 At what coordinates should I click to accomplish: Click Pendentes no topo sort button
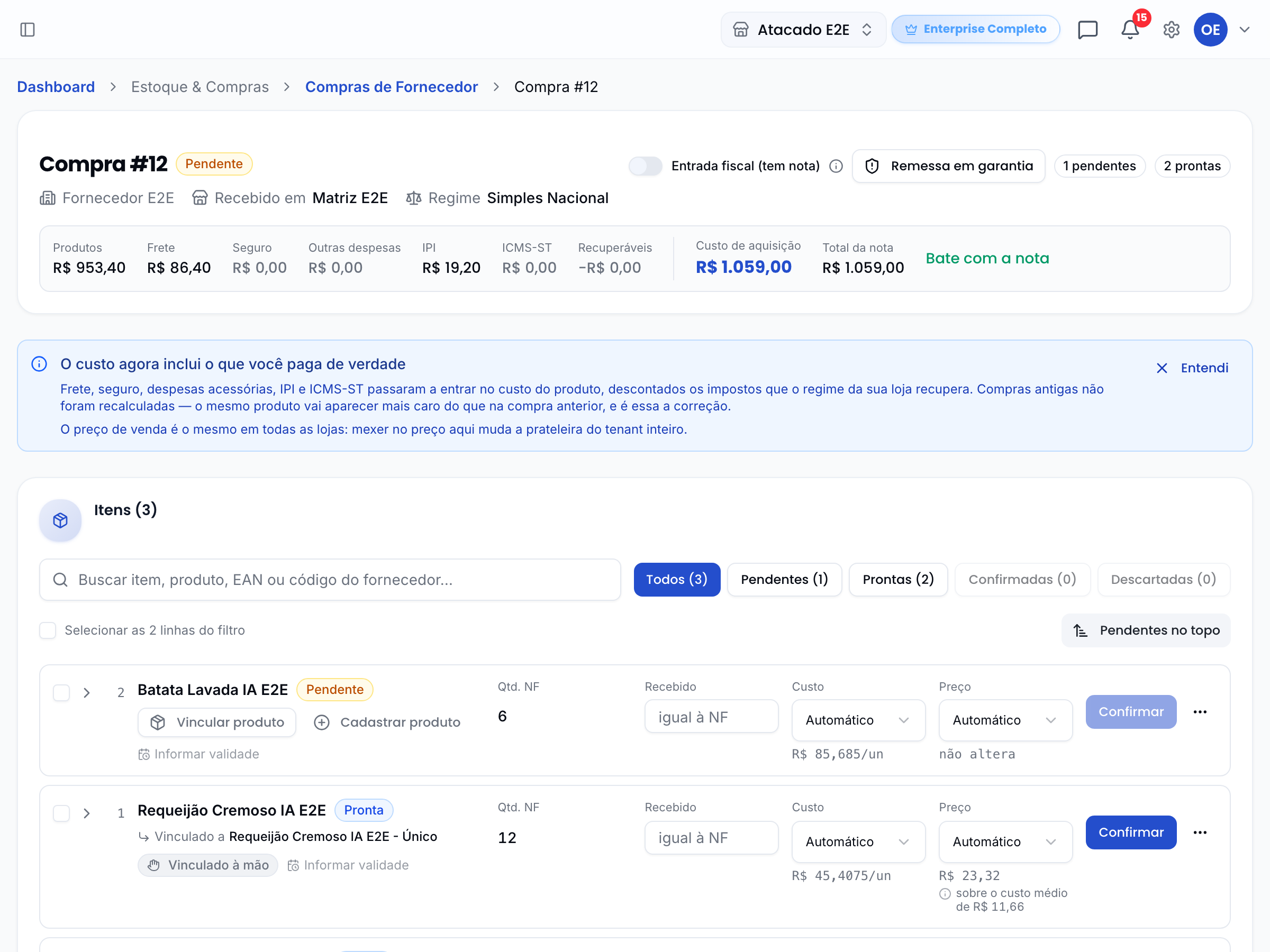[1146, 630]
